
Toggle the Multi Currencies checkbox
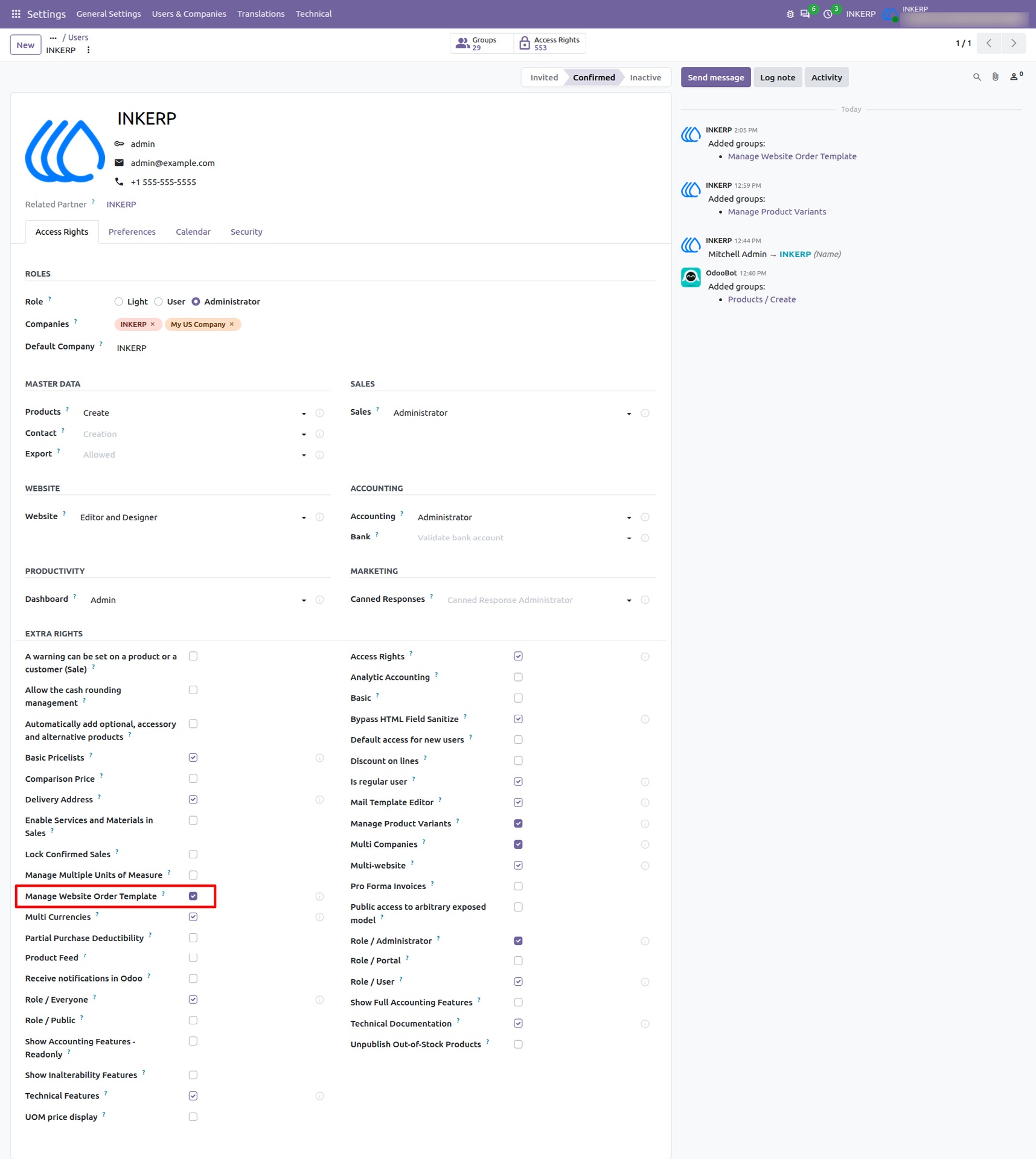(x=193, y=917)
